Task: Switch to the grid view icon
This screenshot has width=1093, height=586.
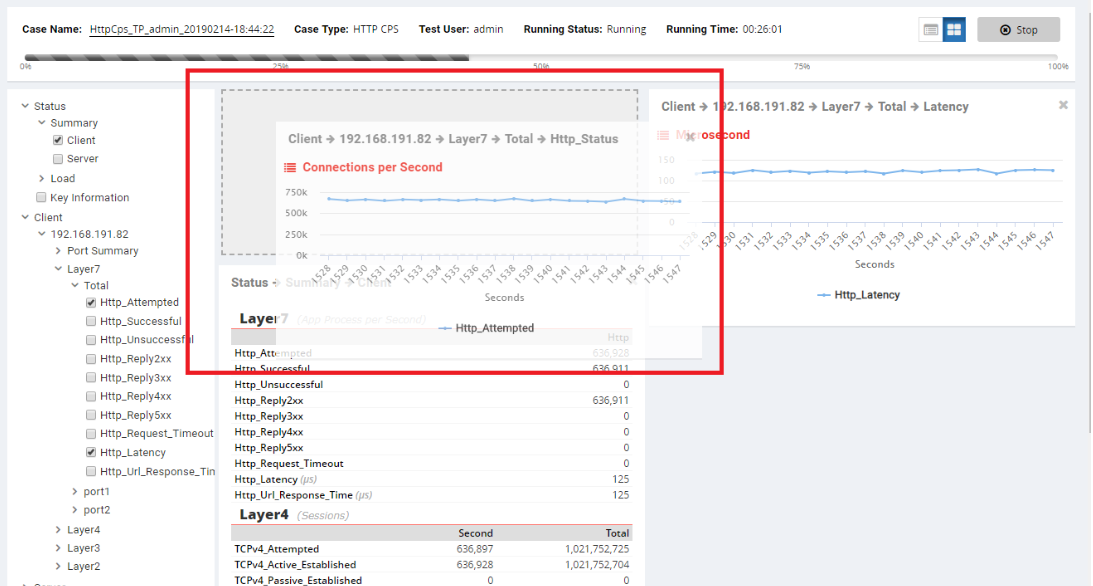Action: (954, 30)
